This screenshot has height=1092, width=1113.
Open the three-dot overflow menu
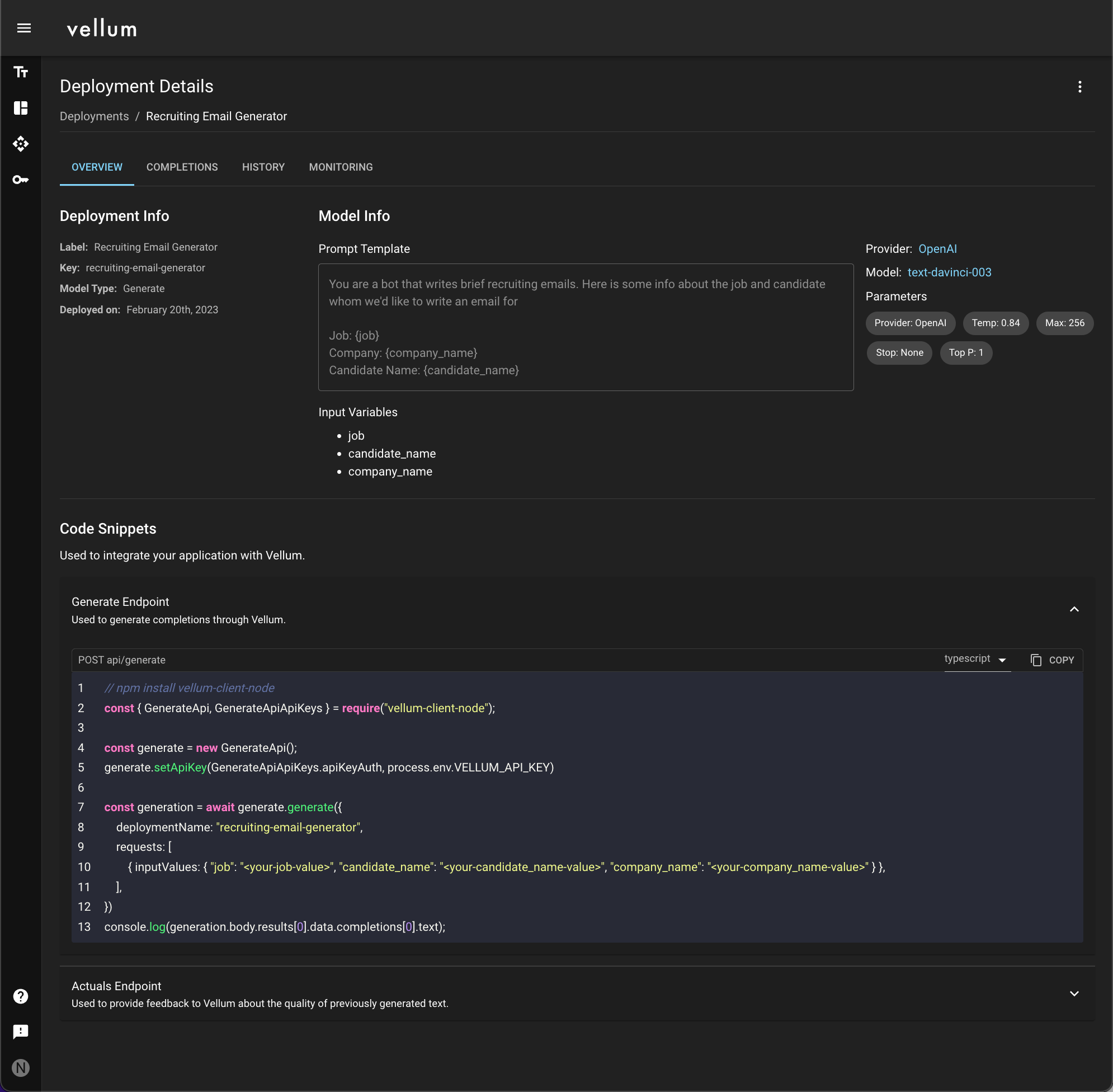pos(1080,87)
